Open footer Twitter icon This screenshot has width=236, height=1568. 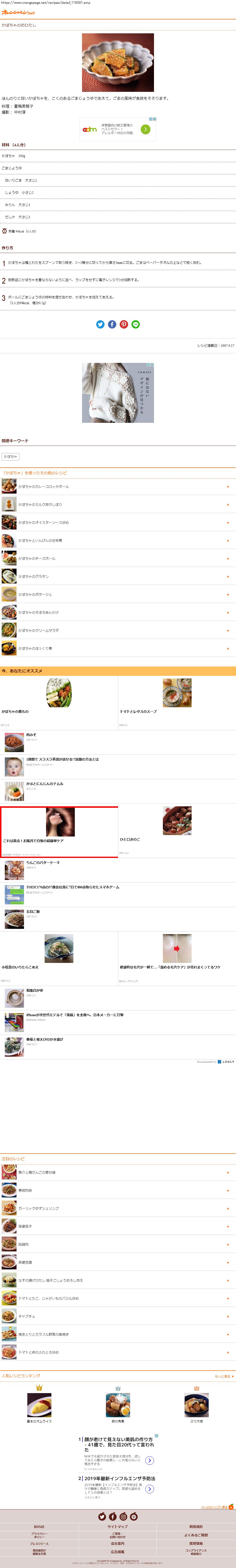(102, 1516)
